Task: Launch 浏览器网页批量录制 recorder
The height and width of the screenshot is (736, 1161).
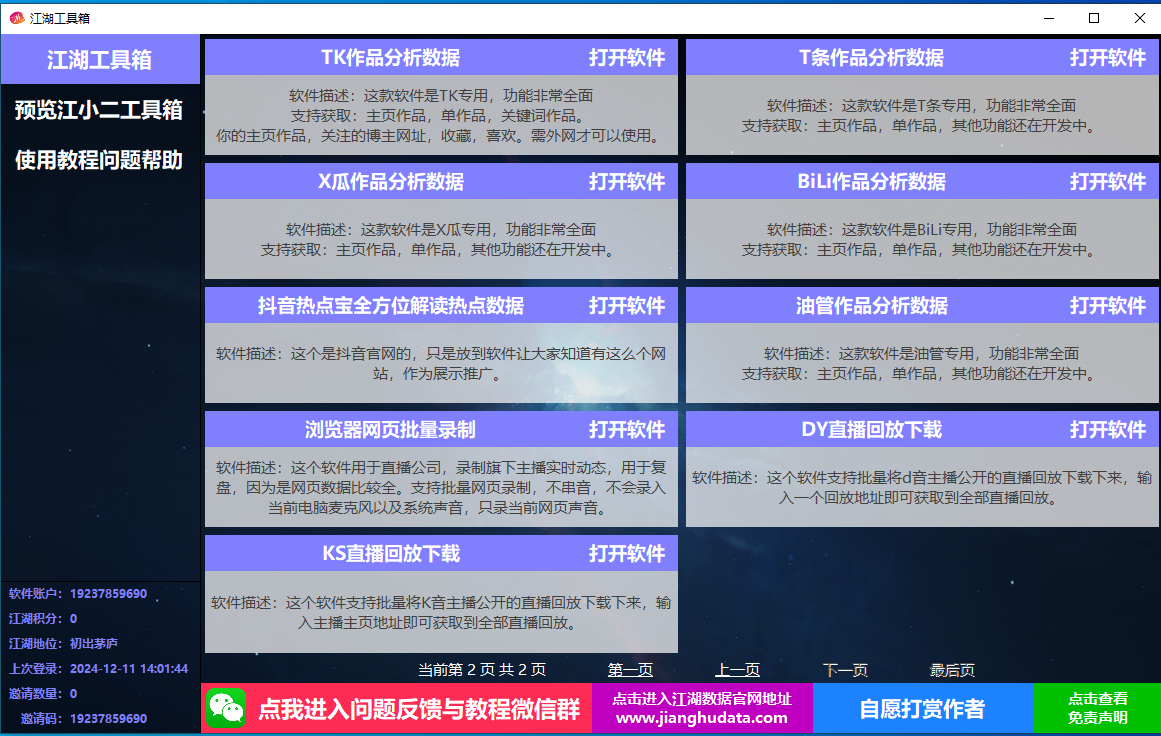Action: [626, 430]
